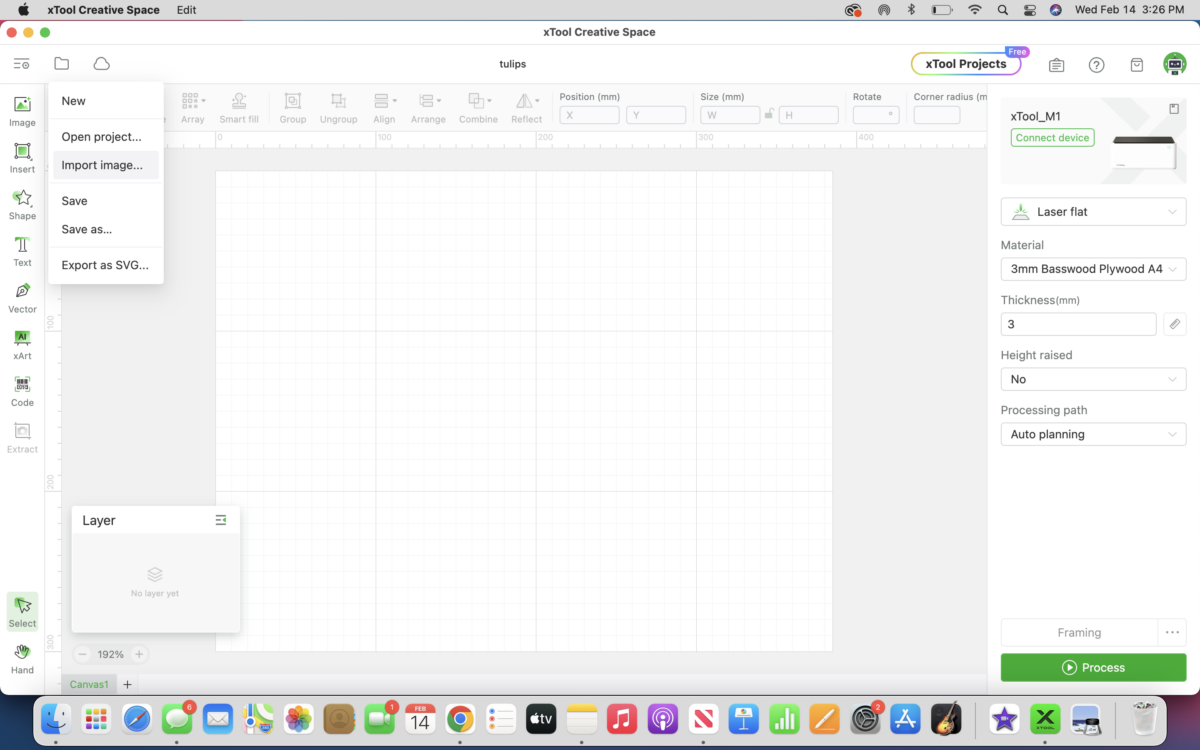
Task: Click the device panel icon on xTool_M1 card
Action: click(x=1174, y=109)
